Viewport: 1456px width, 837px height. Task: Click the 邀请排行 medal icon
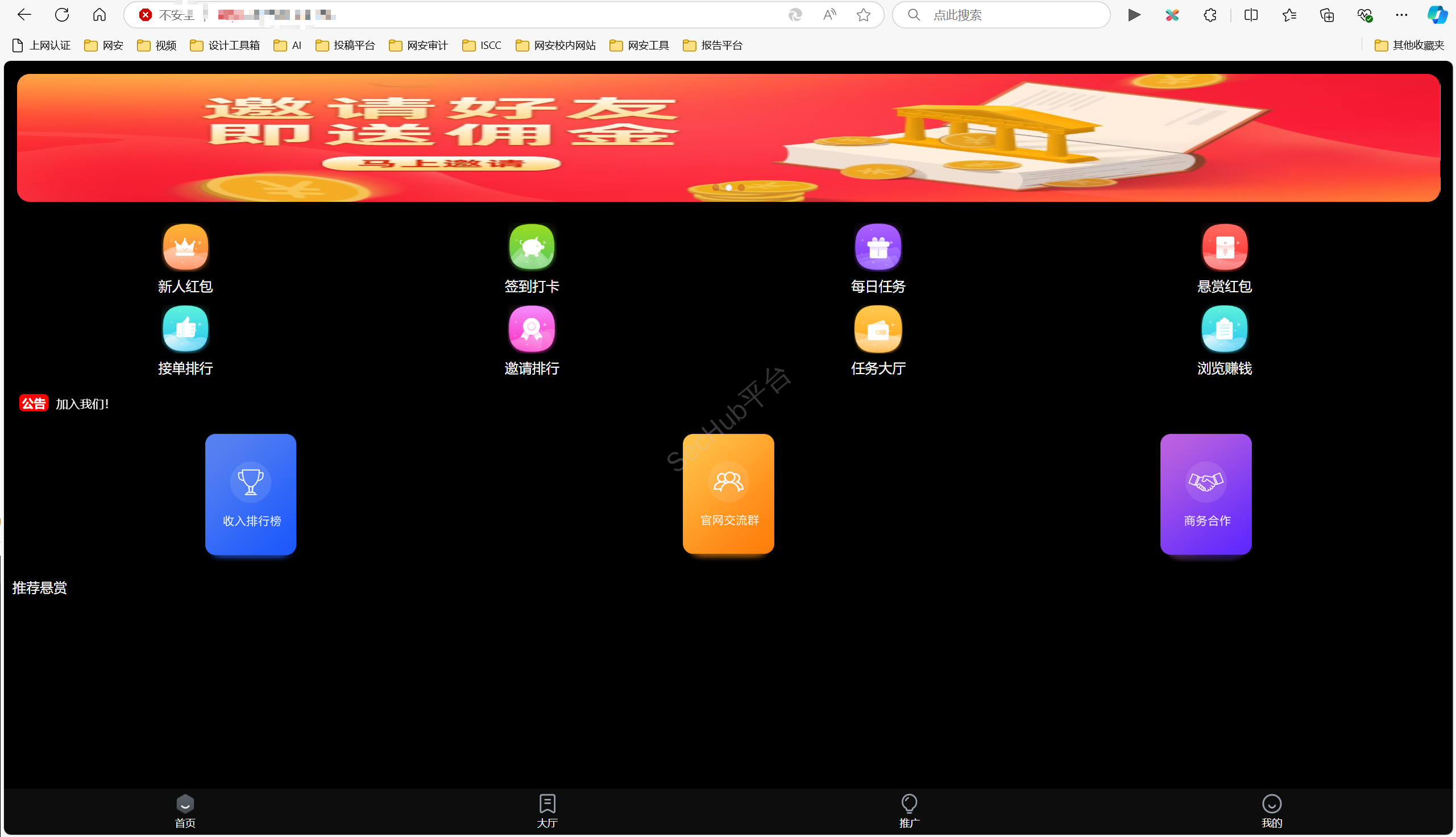tap(532, 329)
